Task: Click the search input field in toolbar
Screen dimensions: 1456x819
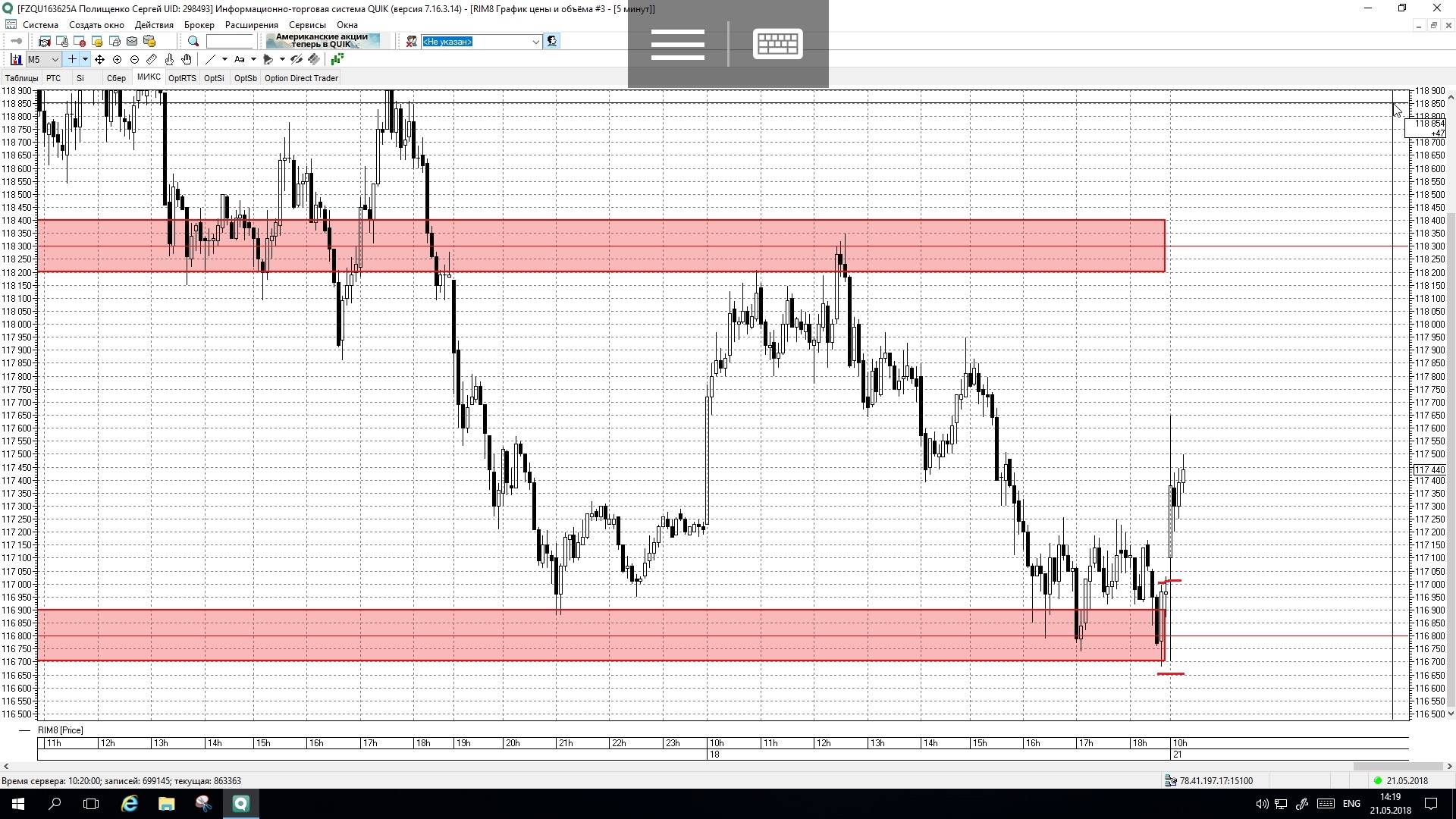Action: [229, 42]
